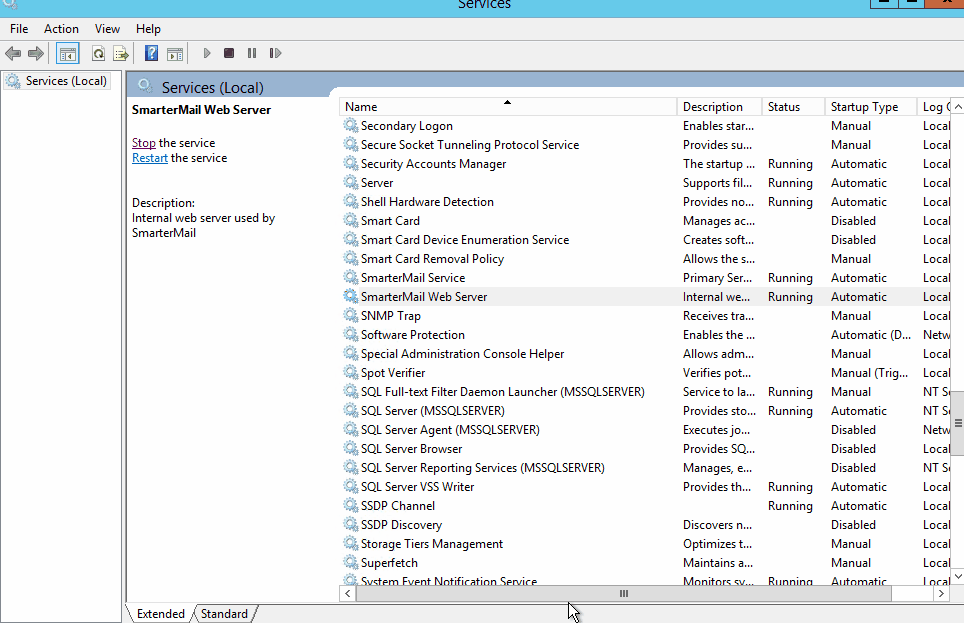Screen dimensions: 964x623
Task: Select the Secure Socket Tunneling Protocol Service row
Action: 647,145
